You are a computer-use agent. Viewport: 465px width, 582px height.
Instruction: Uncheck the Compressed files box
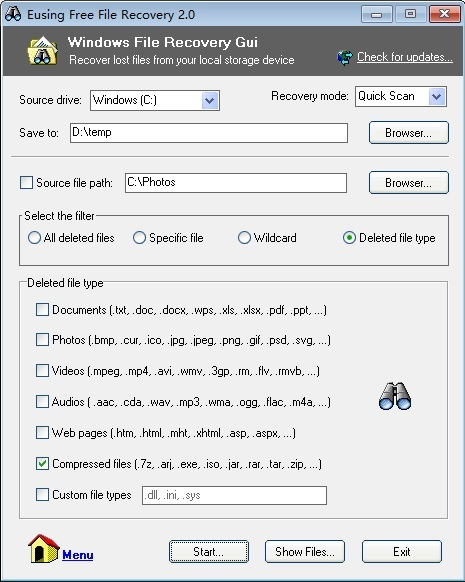42,464
